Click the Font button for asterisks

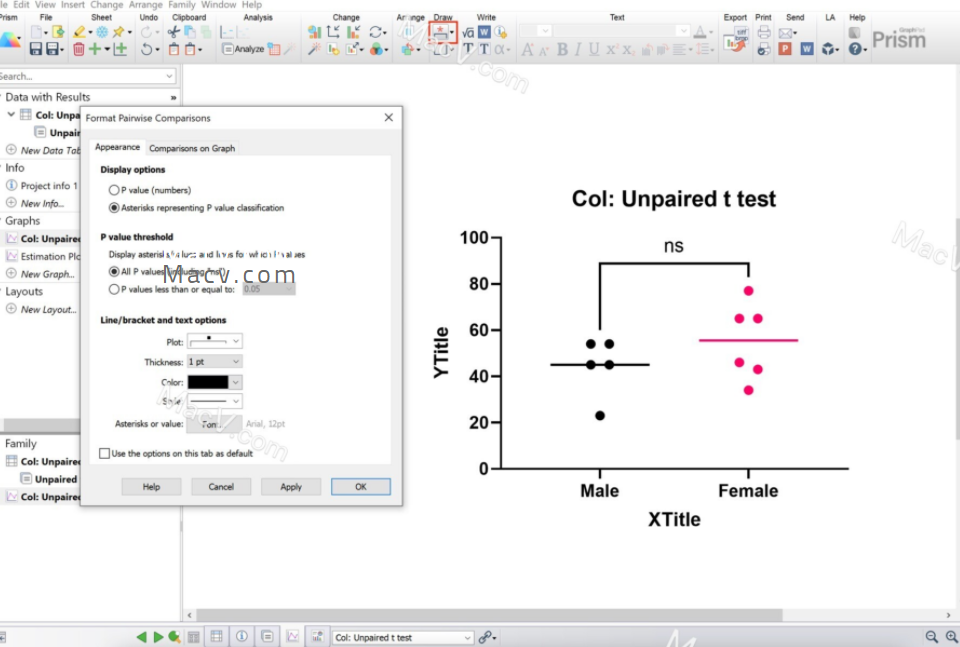click(x=214, y=424)
